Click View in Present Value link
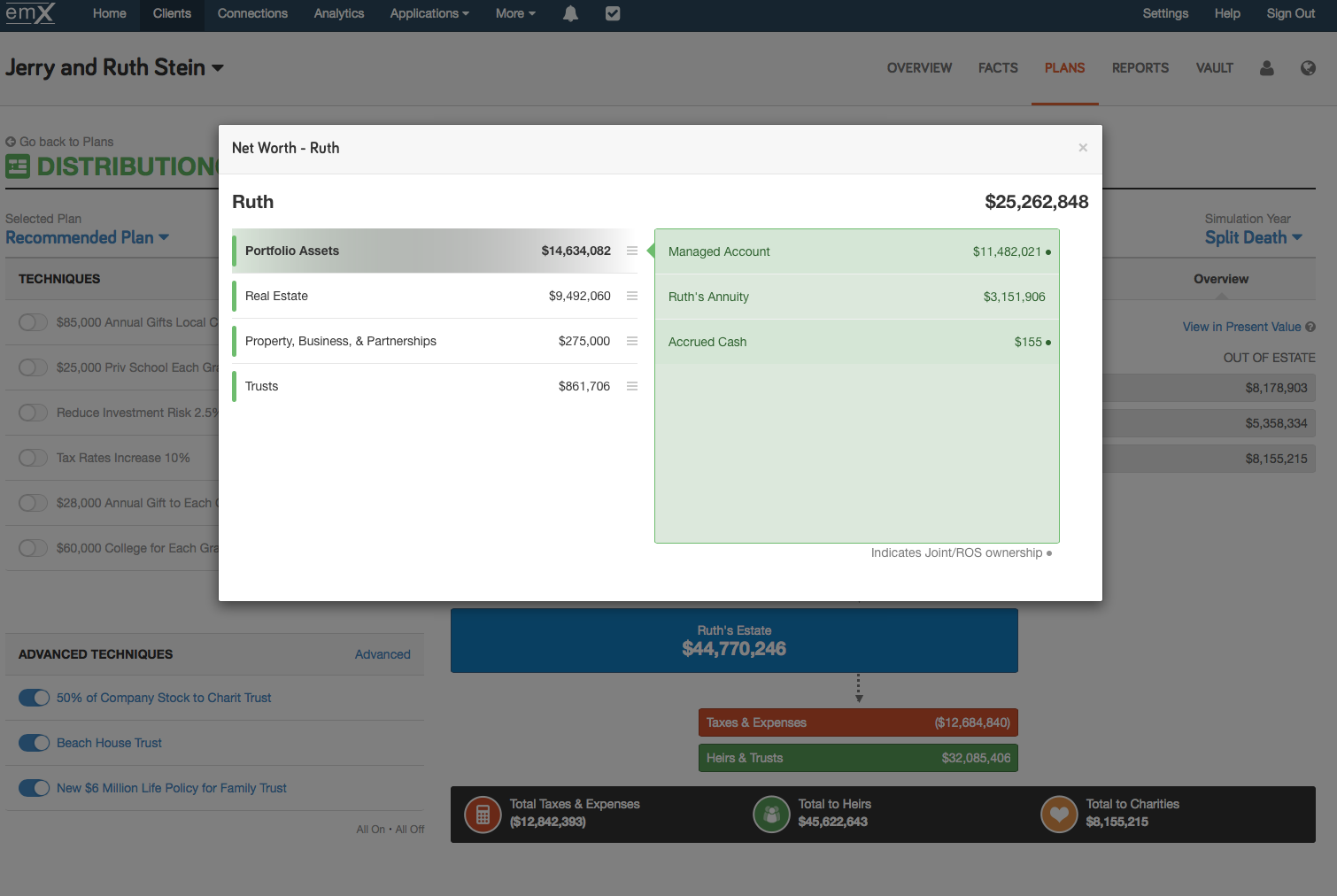 (x=1241, y=327)
